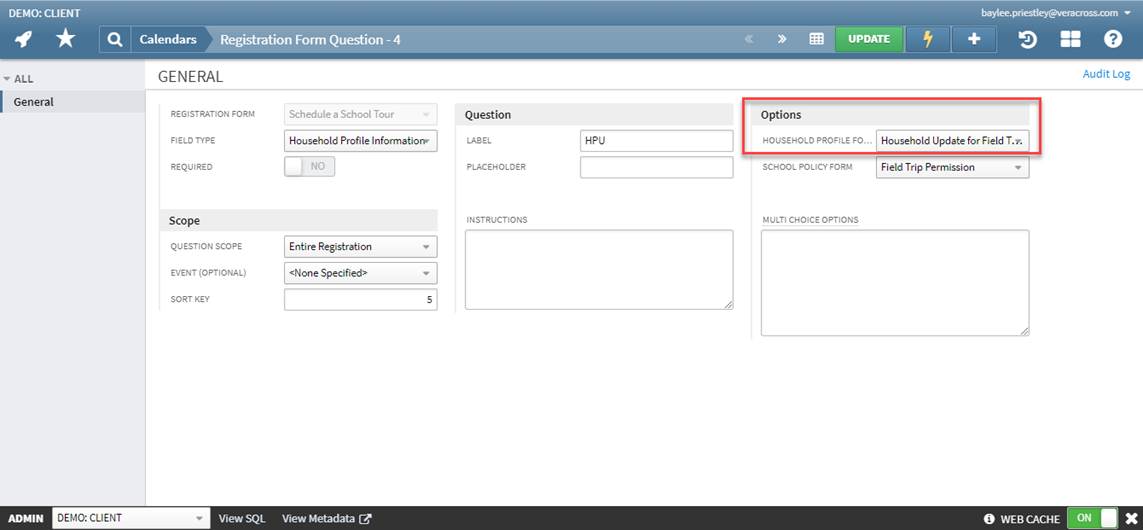The height and width of the screenshot is (530, 1143).
Task: Click the Sort Key field
Action: point(361,299)
